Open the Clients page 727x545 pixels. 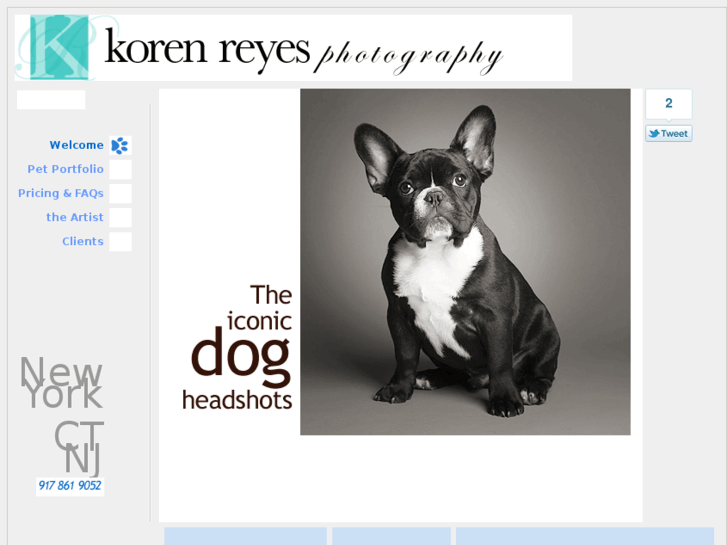[83, 242]
